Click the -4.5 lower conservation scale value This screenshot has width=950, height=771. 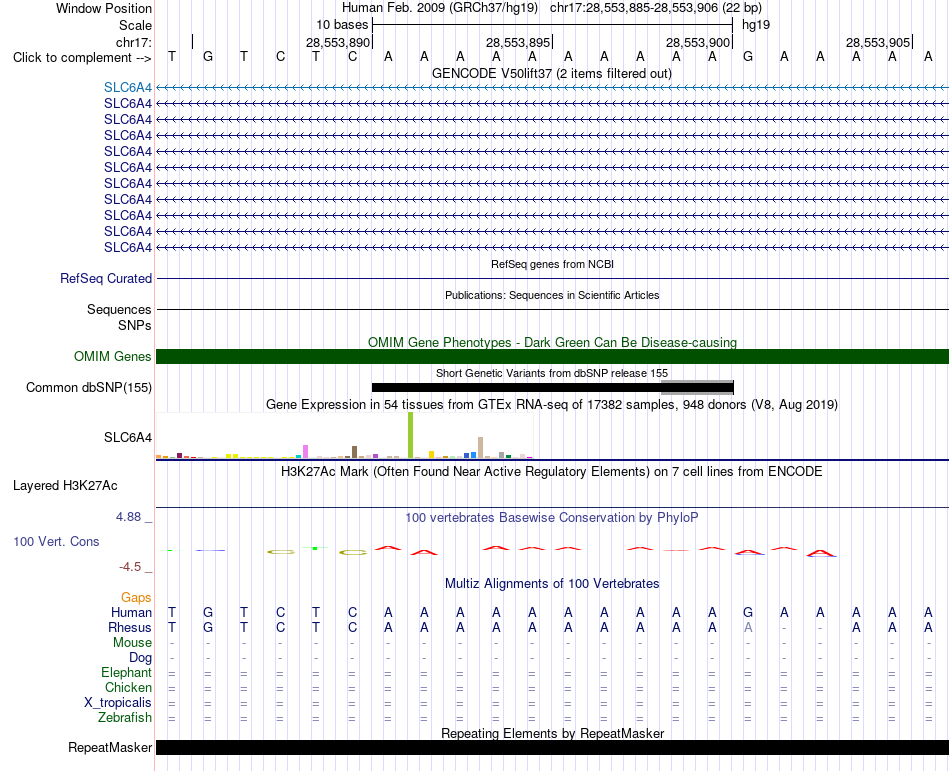tap(130, 567)
